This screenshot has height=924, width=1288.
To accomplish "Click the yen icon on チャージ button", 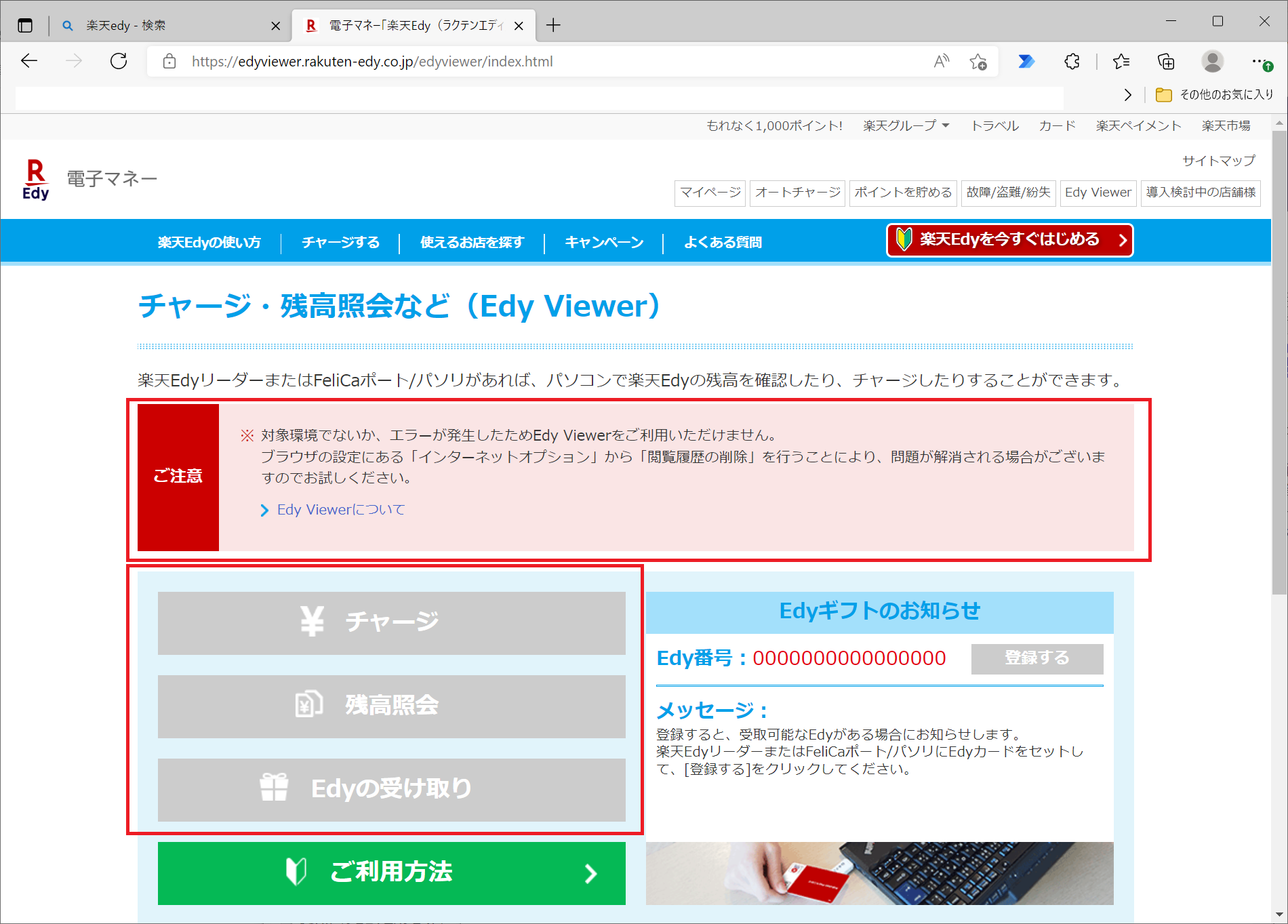I will coord(312,621).
